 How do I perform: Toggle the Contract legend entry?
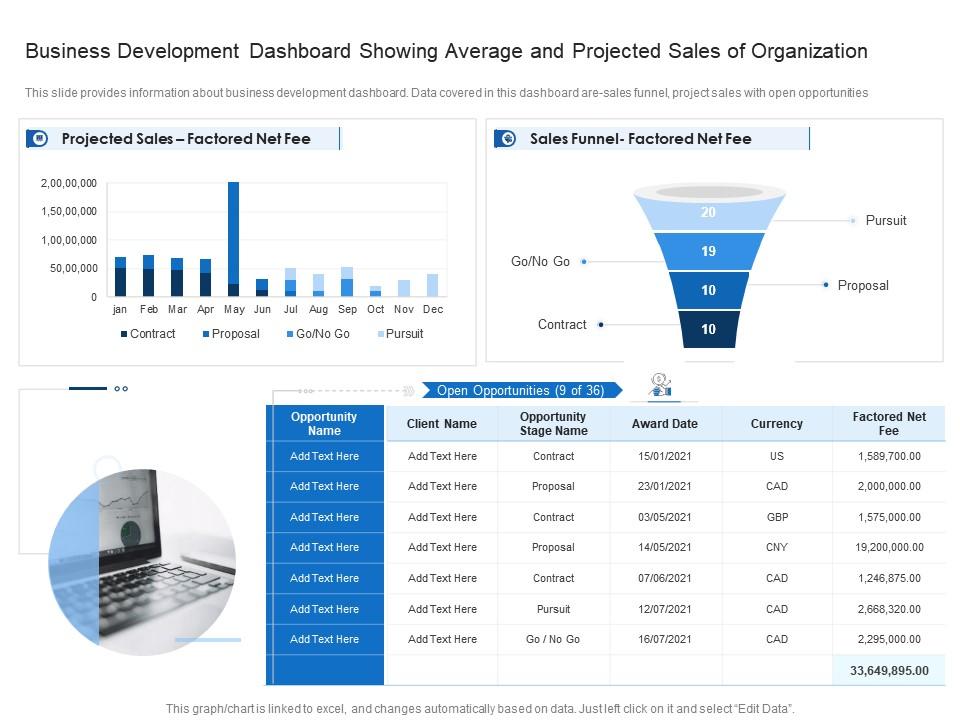[x=146, y=334]
